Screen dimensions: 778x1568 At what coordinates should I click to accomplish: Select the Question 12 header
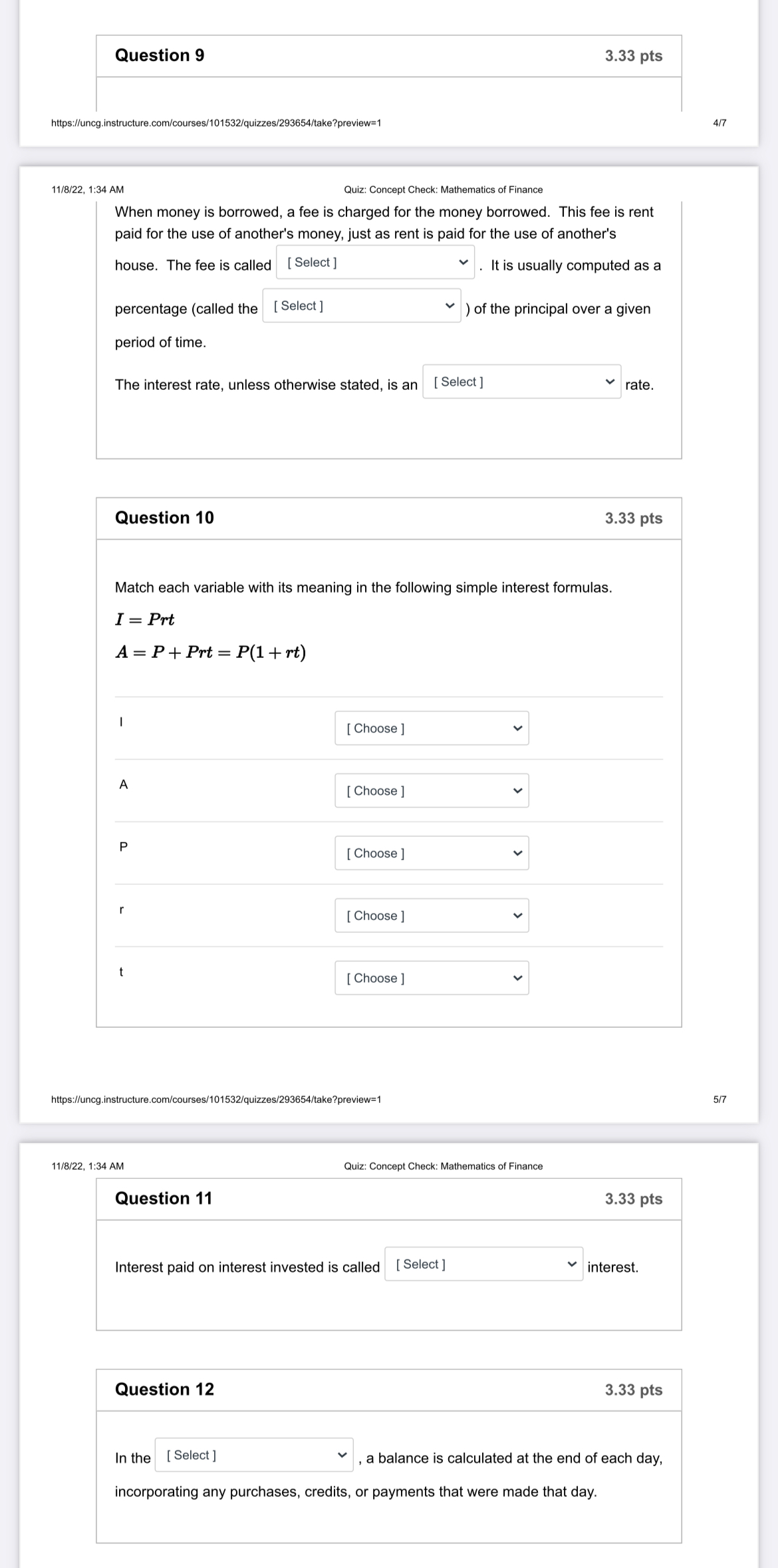(x=164, y=1389)
